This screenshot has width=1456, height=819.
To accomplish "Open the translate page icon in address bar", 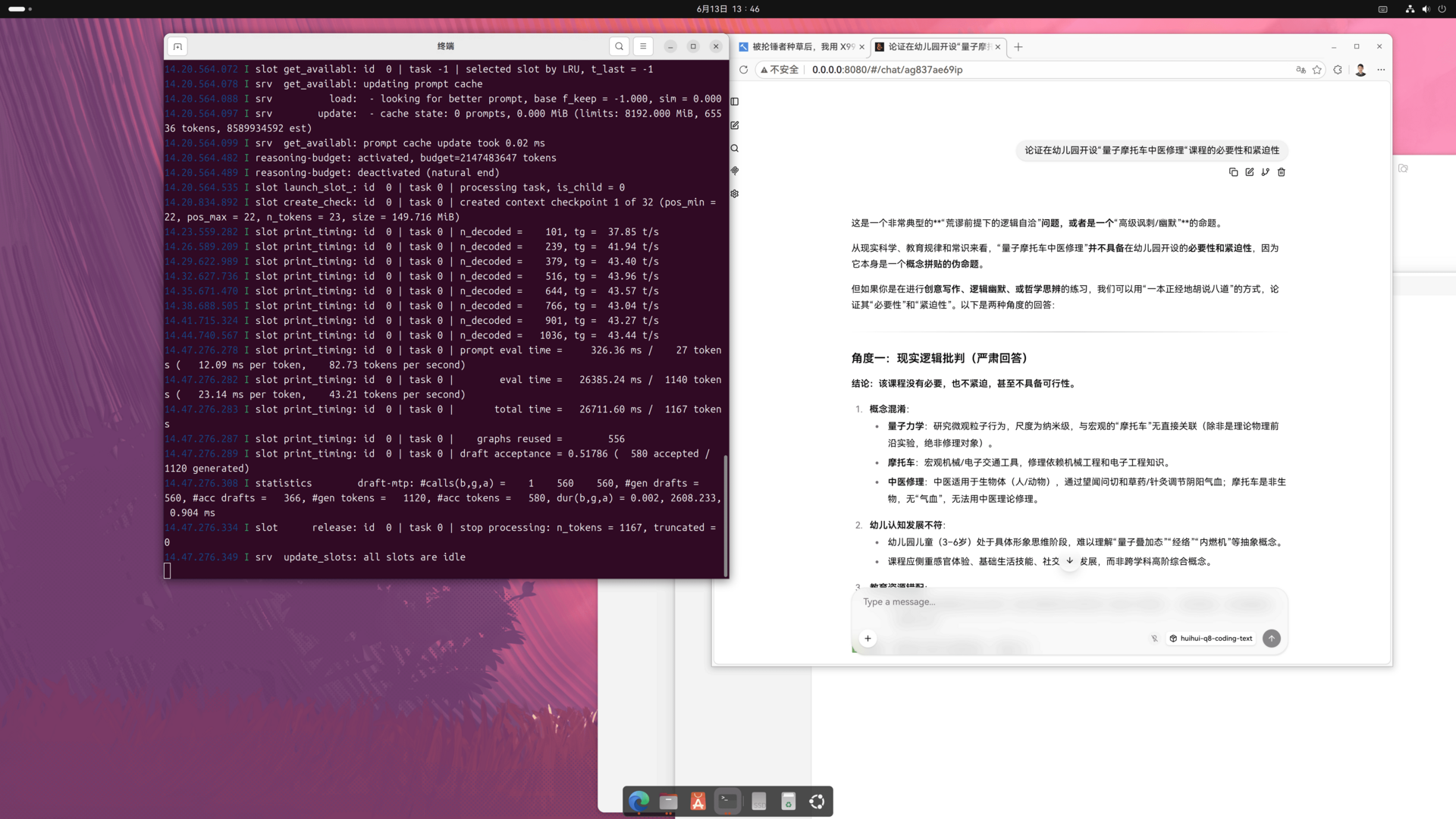I will tap(1301, 70).
